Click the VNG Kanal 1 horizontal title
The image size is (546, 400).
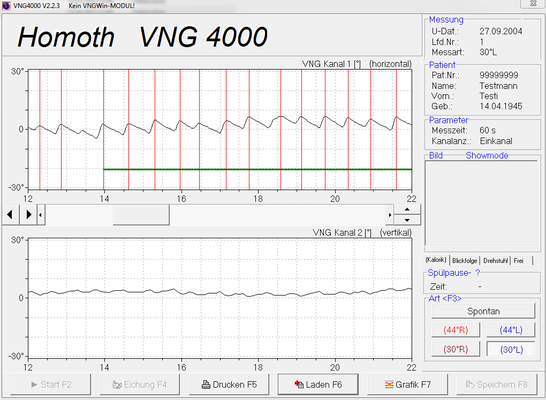(x=357, y=64)
